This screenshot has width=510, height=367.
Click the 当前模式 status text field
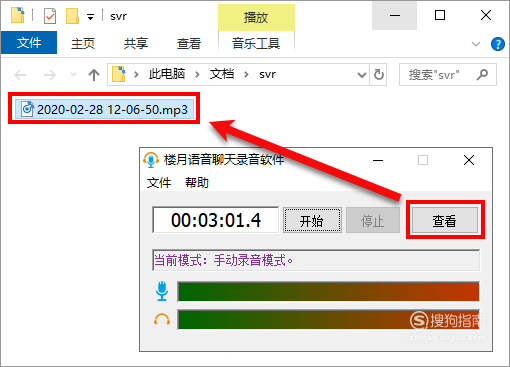pos(316,260)
